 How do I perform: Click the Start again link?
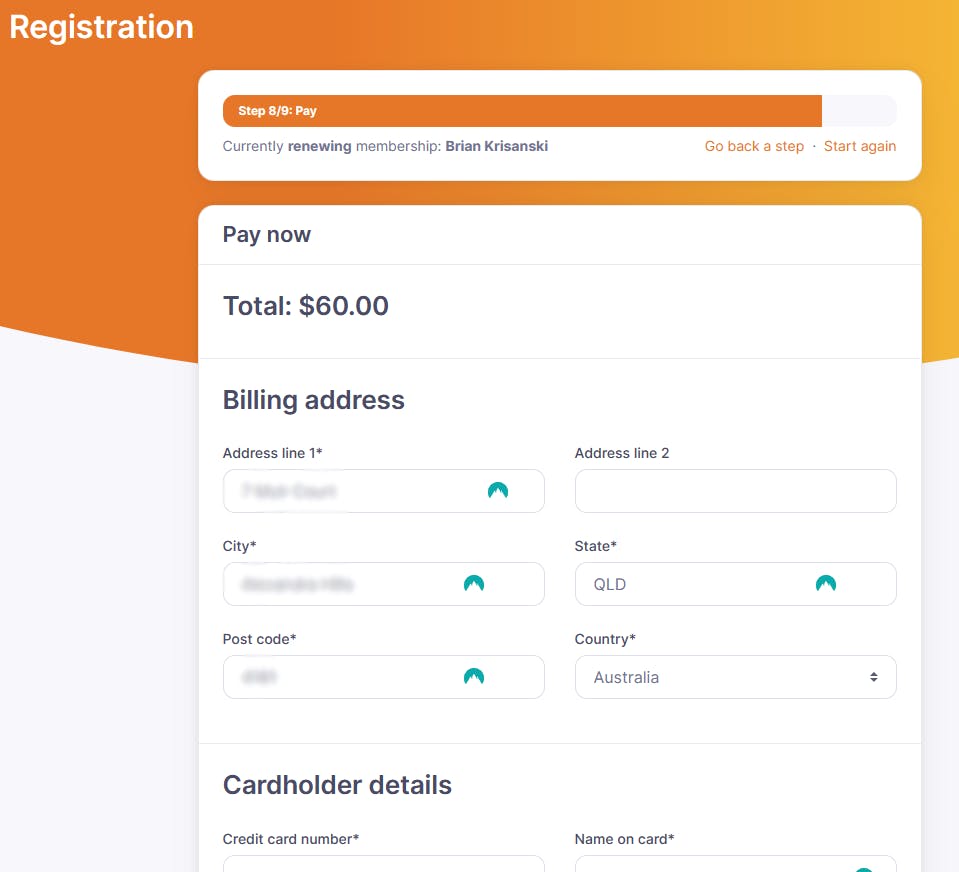(x=860, y=146)
